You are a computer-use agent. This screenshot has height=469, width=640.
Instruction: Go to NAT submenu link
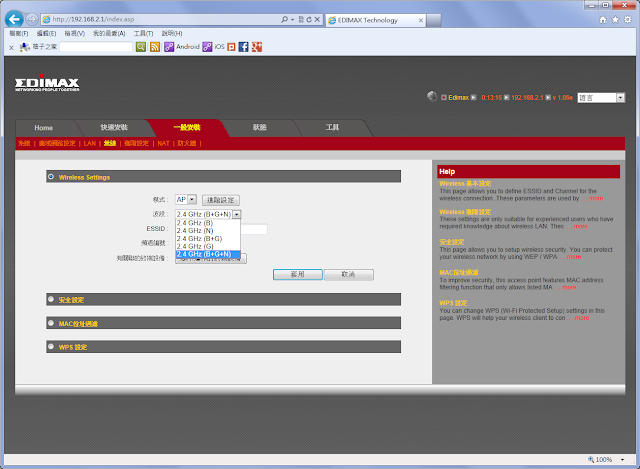163,143
